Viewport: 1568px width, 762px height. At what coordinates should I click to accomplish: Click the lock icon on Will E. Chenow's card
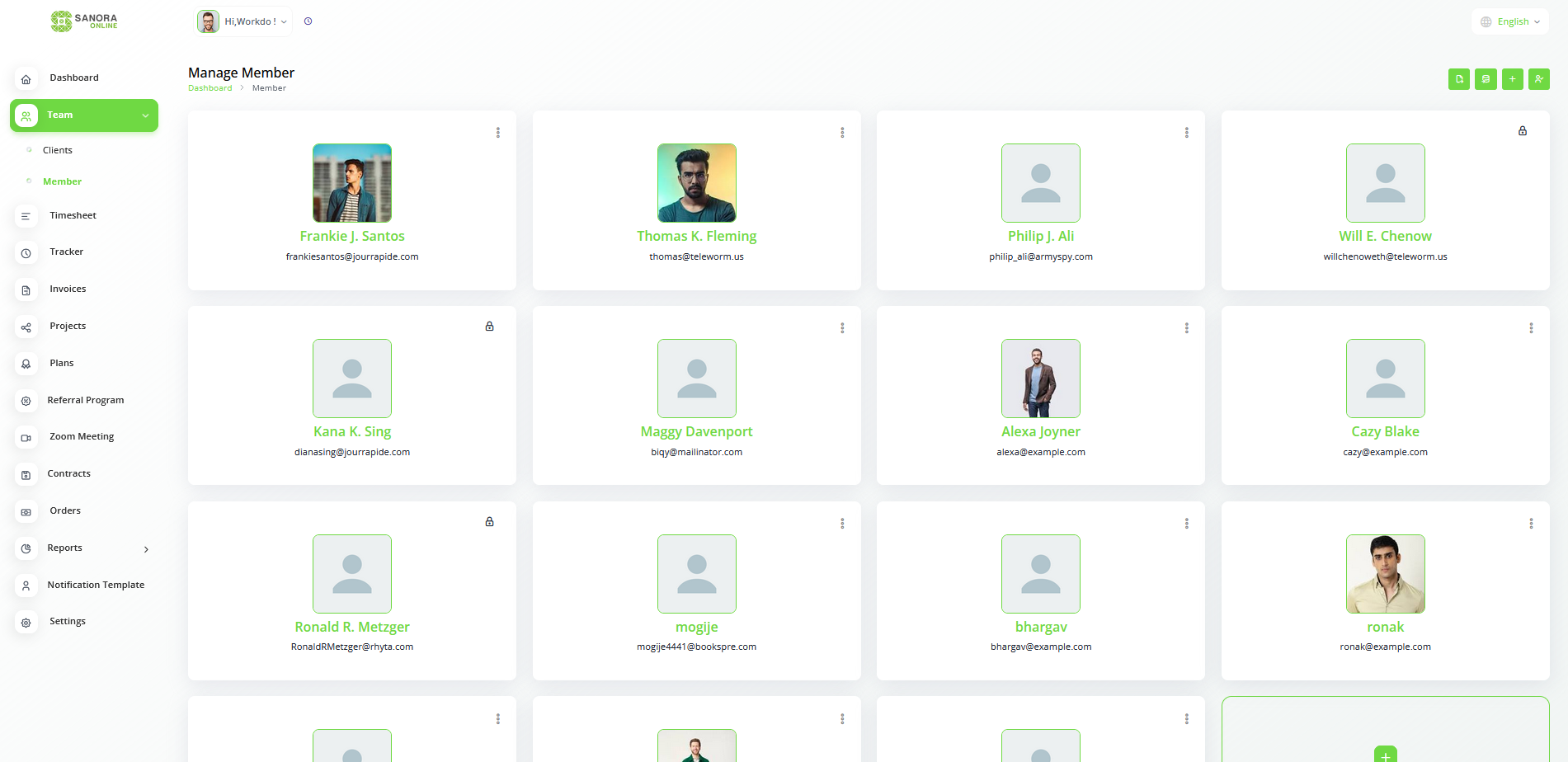[x=1523, y=131]
